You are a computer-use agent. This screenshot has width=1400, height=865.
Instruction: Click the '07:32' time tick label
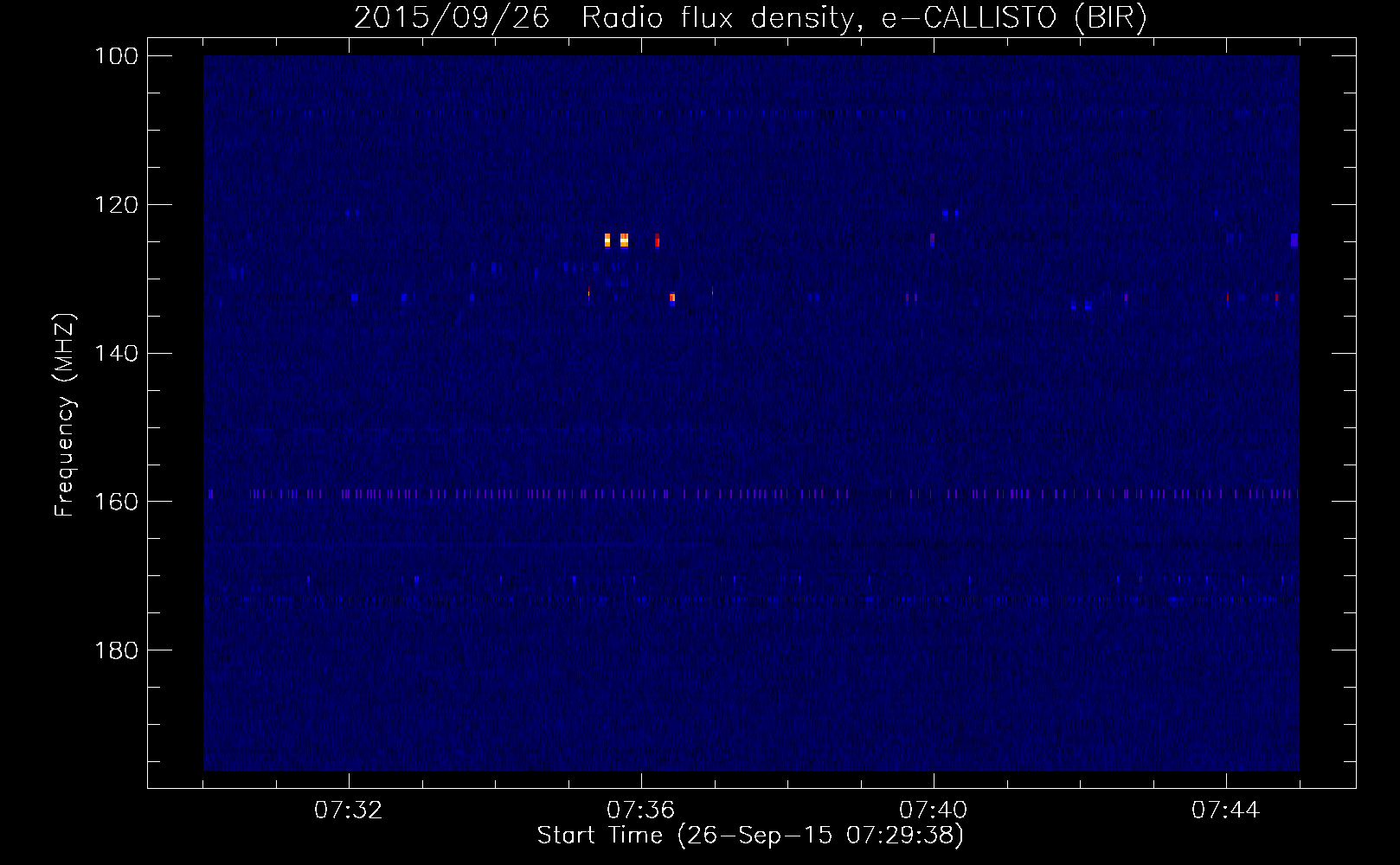(x=349, y=811)
